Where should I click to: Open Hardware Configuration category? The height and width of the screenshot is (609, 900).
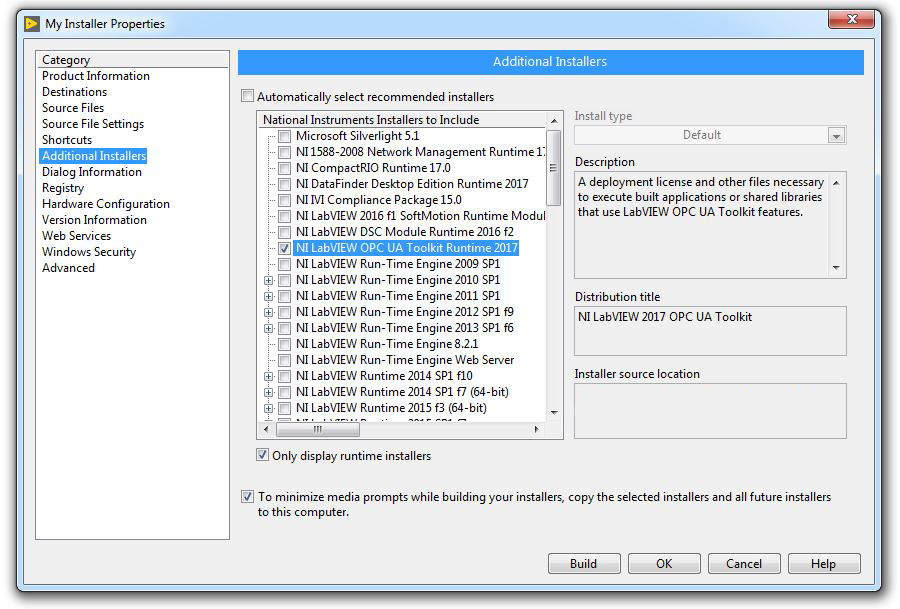coord(106,204)
